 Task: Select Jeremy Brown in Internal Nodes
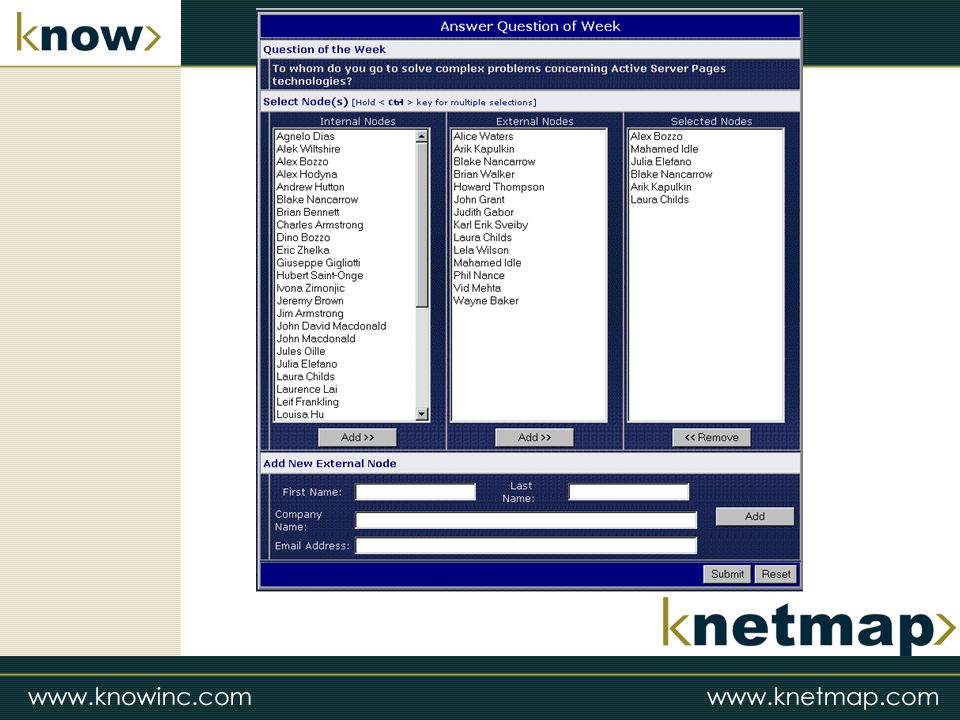(x=310, y=301)
